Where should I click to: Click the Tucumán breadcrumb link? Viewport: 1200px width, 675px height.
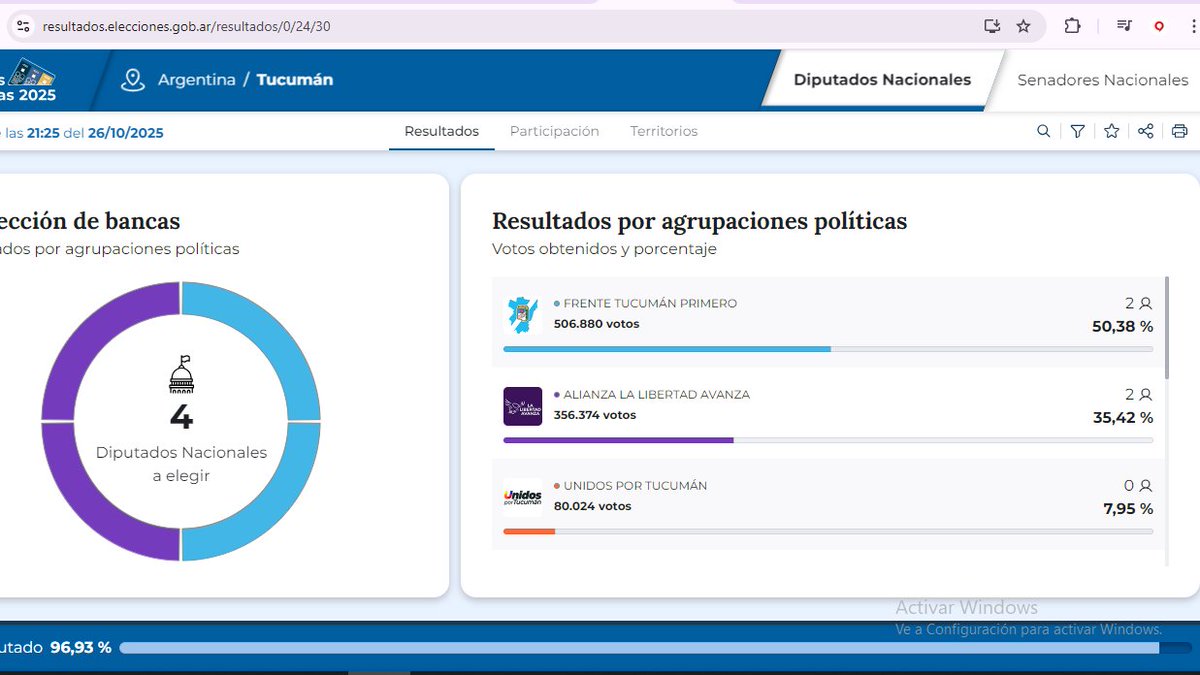pyautogui.click(x=295, y=79)
